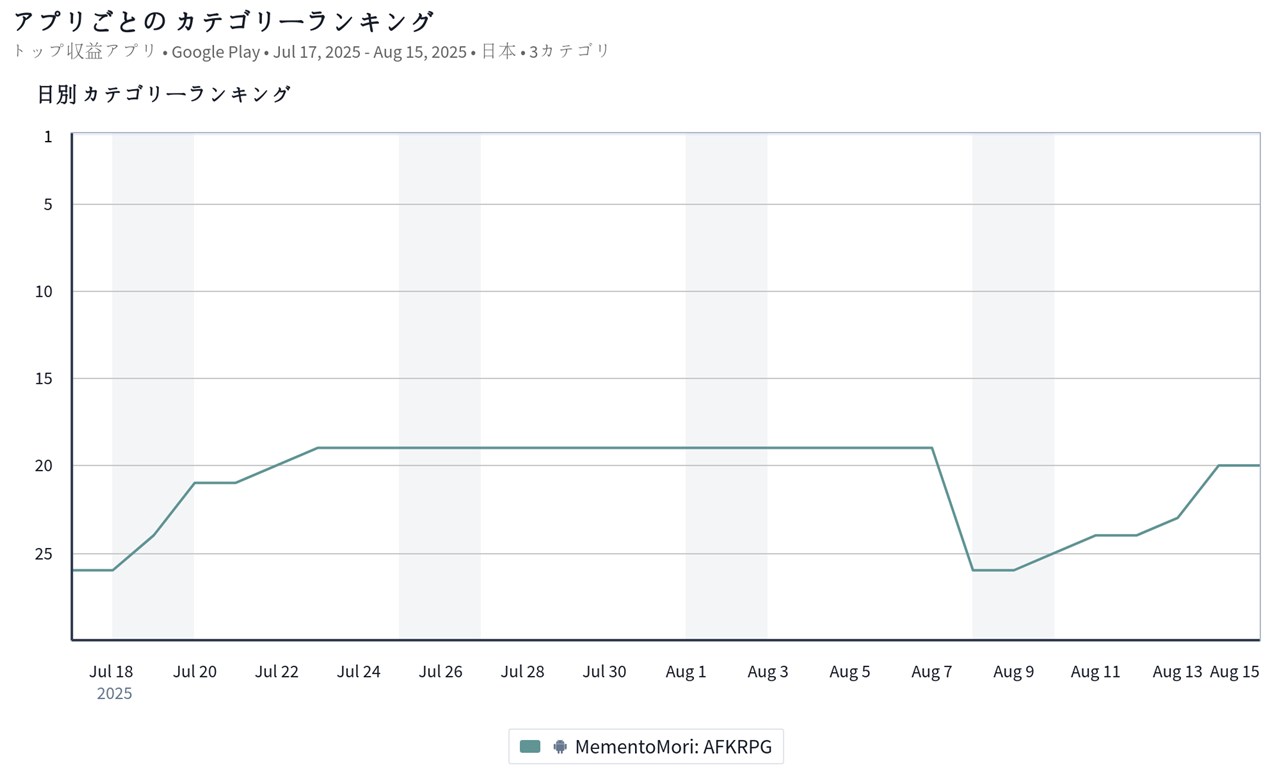Click the teal color swatch in legend
The width and height of the screenshot is (1280, 768).
[531, 746]
